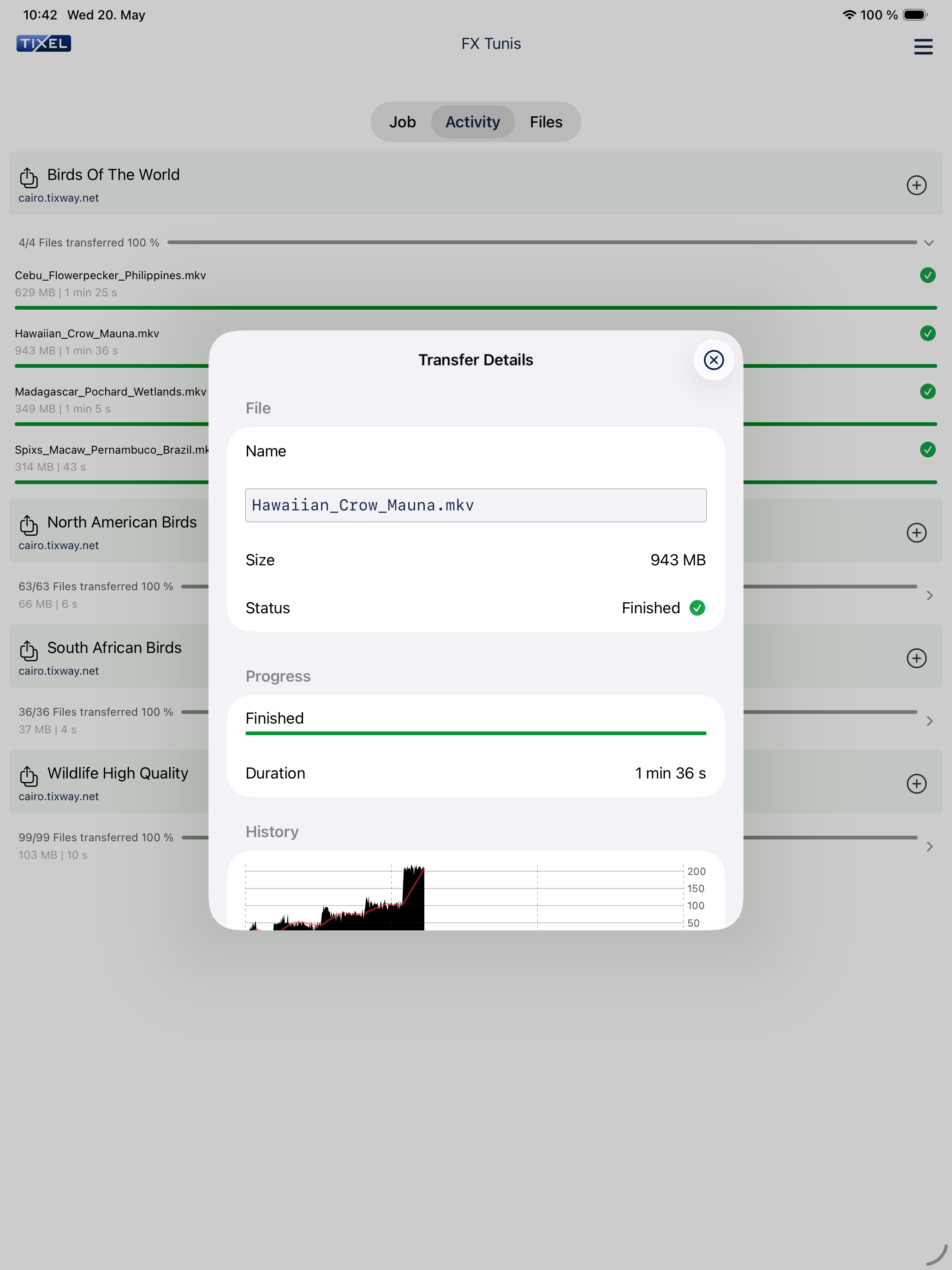Open cairo.tixway.net under North American Birds
Screen dimensions: 952x1270
point(59,545)
